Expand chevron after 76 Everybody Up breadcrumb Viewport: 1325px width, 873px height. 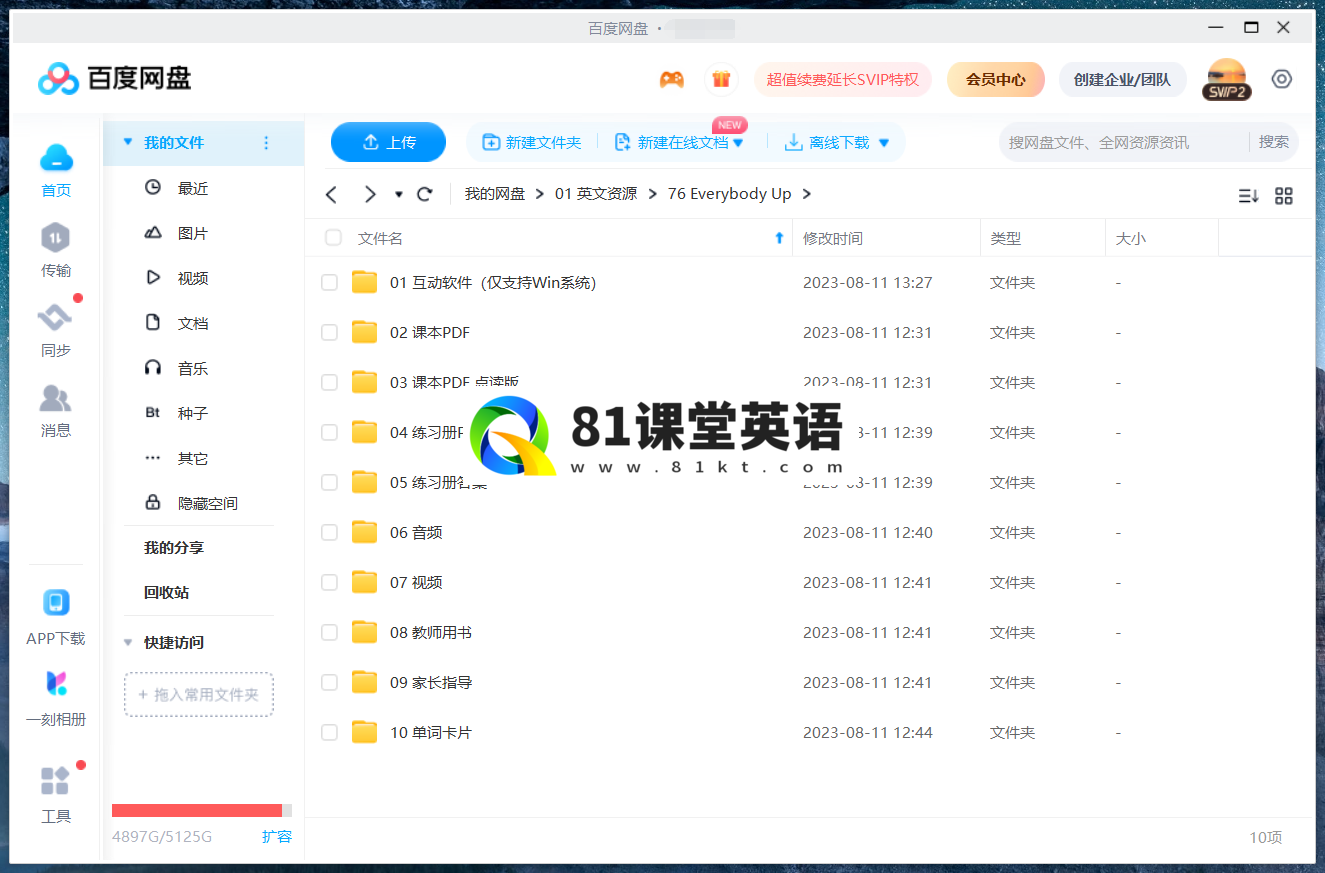[x=806, y=194]
